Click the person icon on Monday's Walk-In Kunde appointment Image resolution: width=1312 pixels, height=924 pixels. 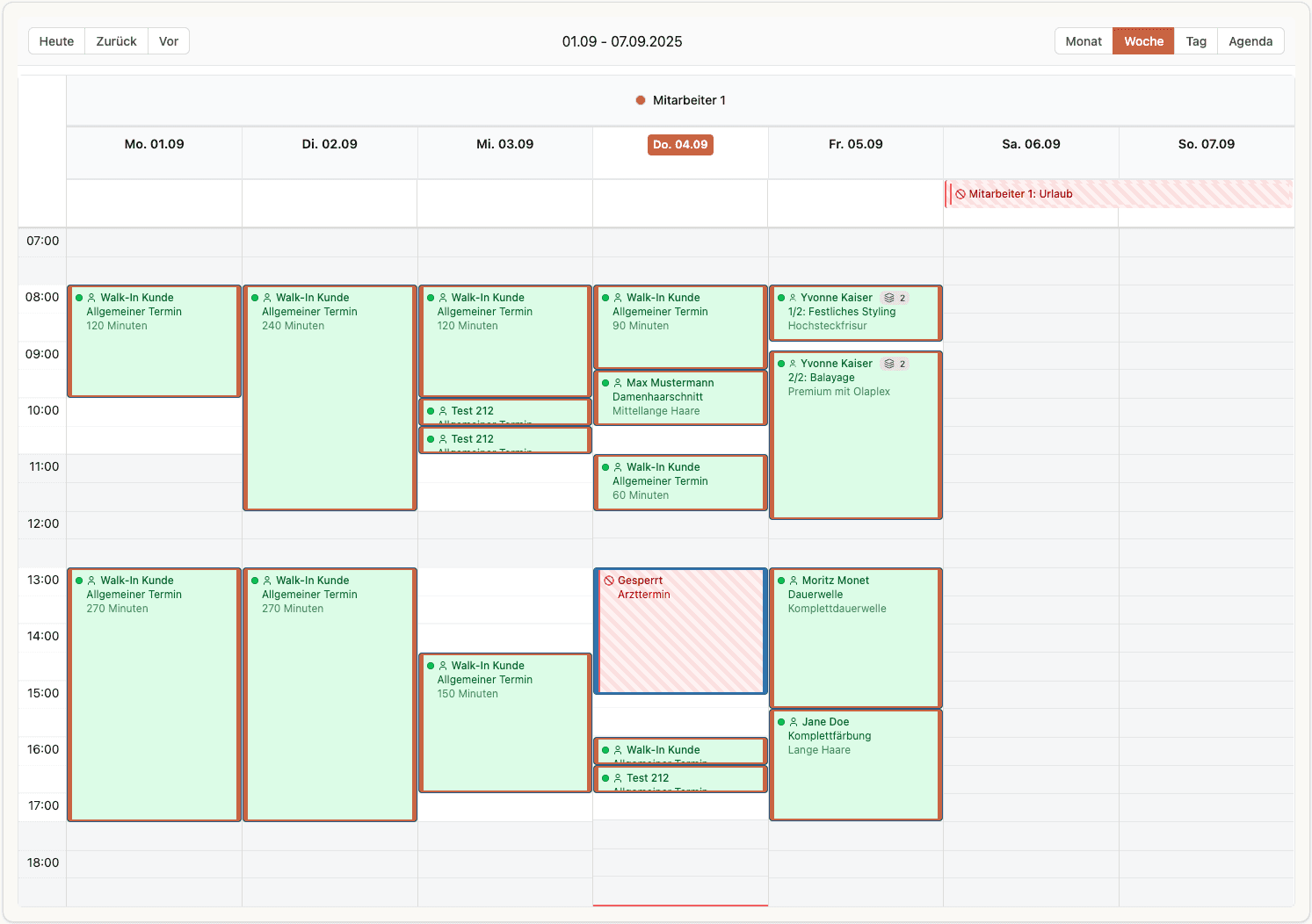pyautogui.click(x=91, y=298)
